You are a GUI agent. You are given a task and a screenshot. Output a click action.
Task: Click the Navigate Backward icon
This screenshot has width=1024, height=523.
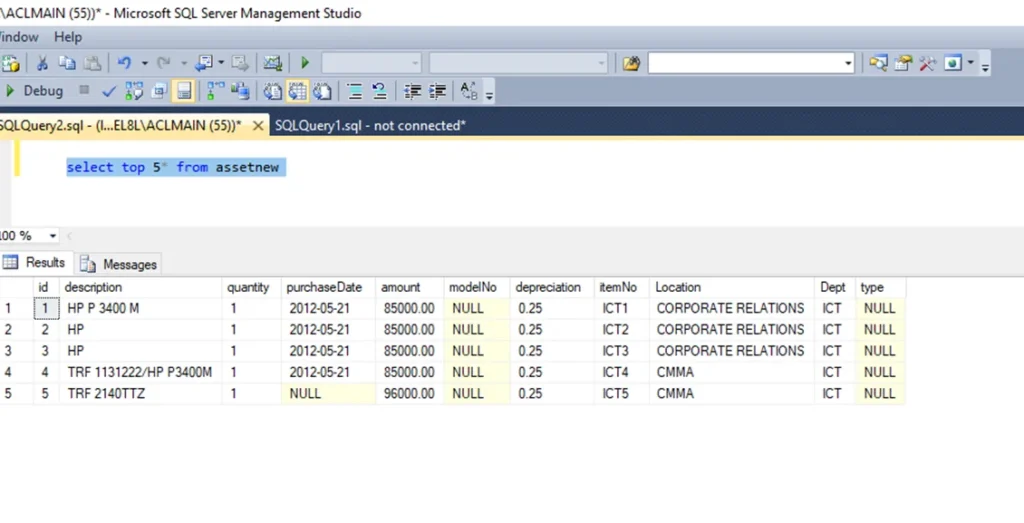point(204,63)
